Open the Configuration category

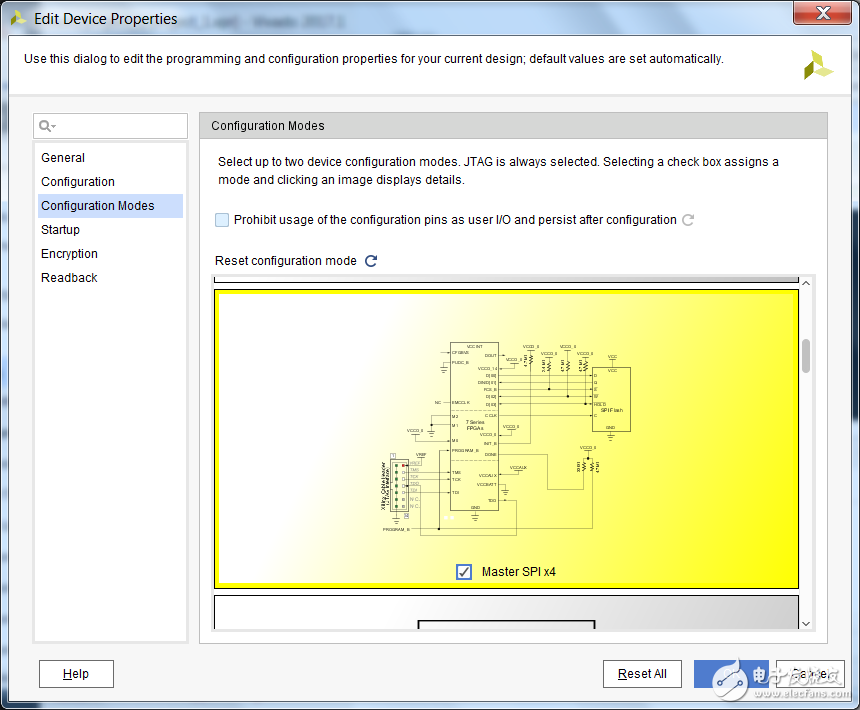(x=78, y=182)
